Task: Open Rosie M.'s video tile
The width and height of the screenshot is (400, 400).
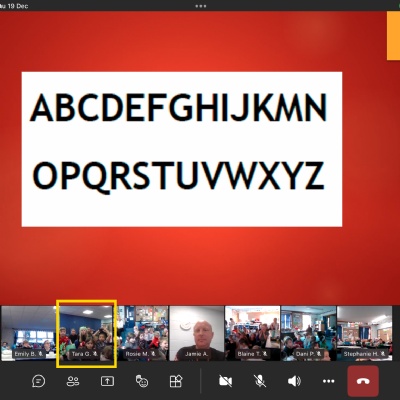Action: [143, 333]
